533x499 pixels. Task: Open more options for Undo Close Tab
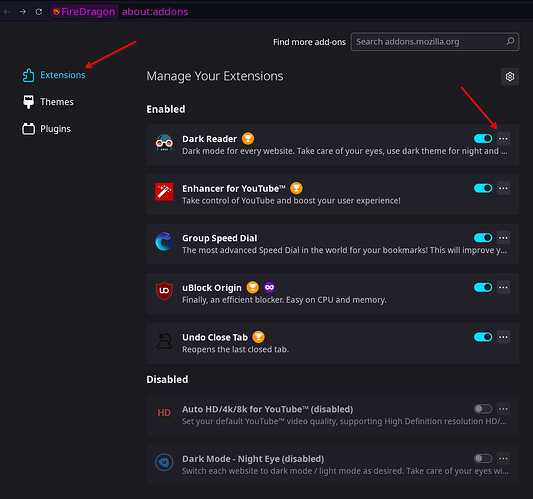[503, 337]
